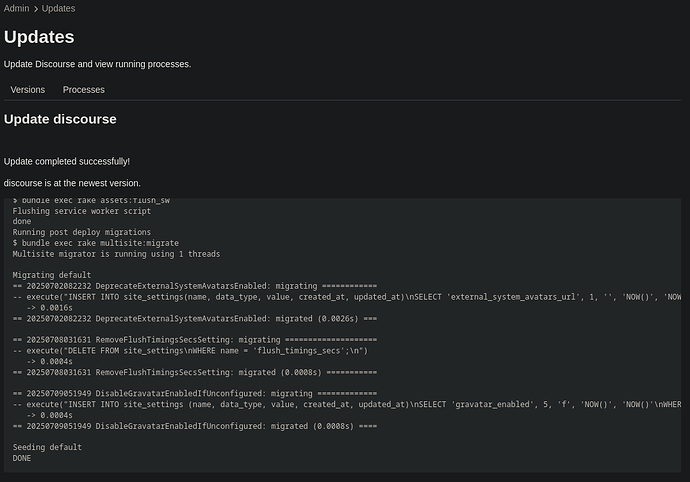Select 'RemoveFlushTimingsSecsSetting: migrated (0.0008s)' line

click(195, 372)
